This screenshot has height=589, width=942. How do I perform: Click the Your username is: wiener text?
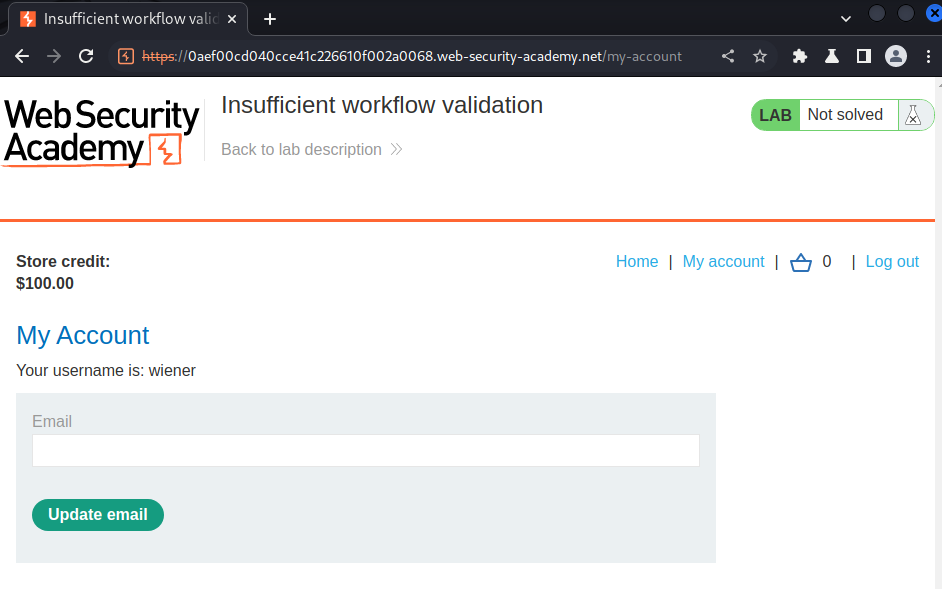pyautogui.click(x=106, y=370)
